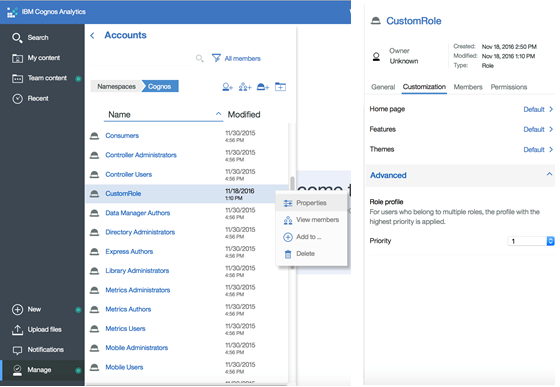
Task: Switch to the Permissions tab
Action: [509, 87]
